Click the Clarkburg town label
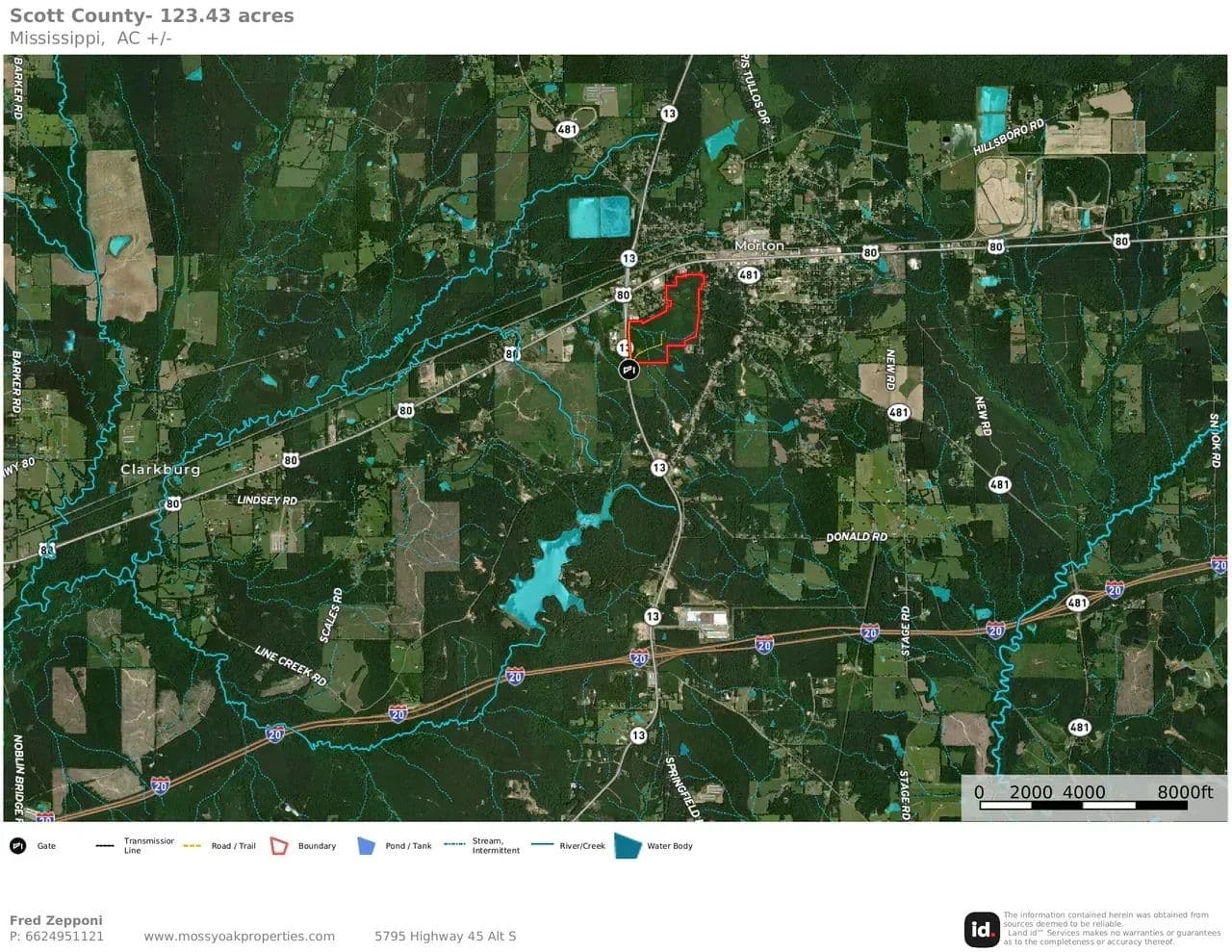Image resolution: width=1232 pixels, height=952 pixels. pyautogui.click(x=160, y=470)
